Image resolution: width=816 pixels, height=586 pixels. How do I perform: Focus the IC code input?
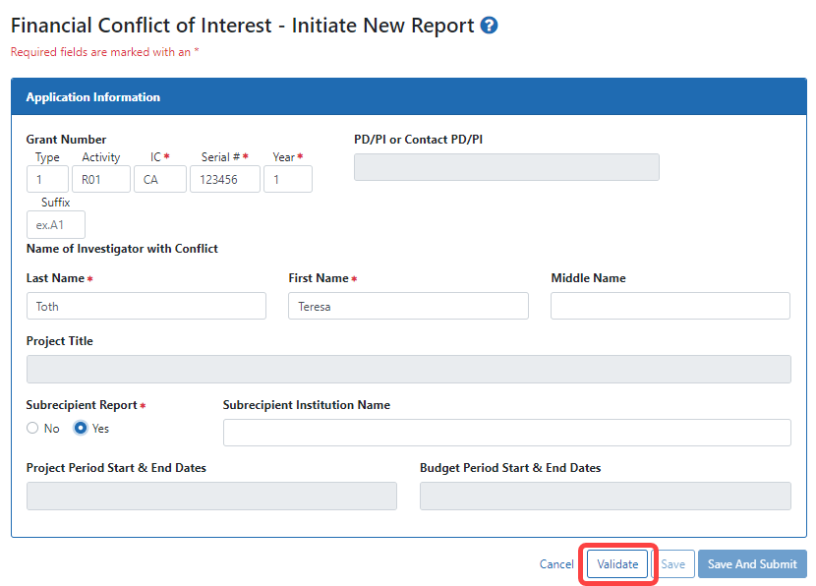pyautogui.click(x=159, y=179)
